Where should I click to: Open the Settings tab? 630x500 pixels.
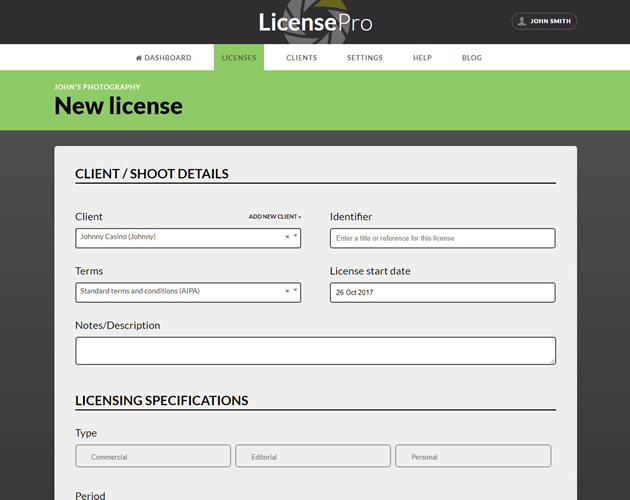(x=365, y=58)
